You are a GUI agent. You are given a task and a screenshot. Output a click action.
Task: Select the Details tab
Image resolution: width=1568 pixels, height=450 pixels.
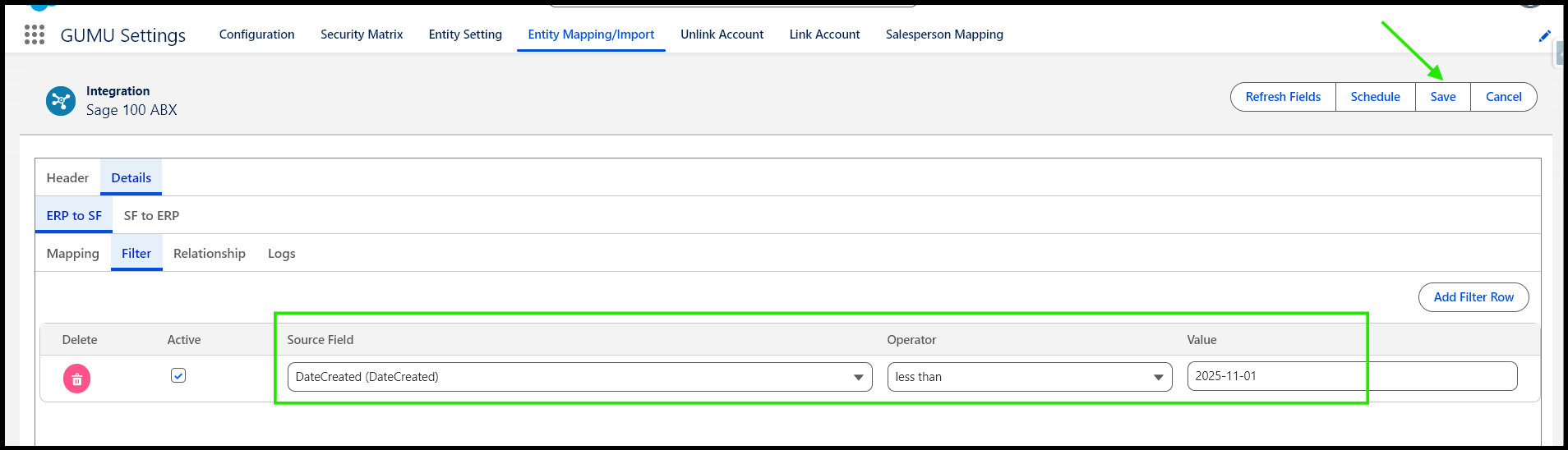tap(131, 178)
